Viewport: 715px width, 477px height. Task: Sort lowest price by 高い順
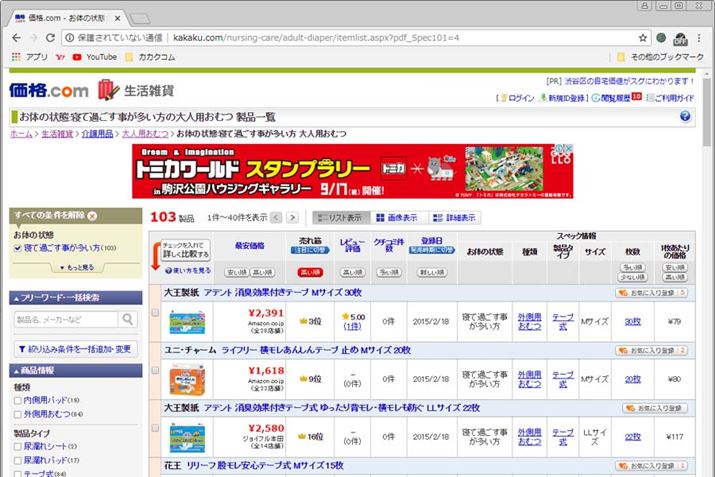click(263, 272)
